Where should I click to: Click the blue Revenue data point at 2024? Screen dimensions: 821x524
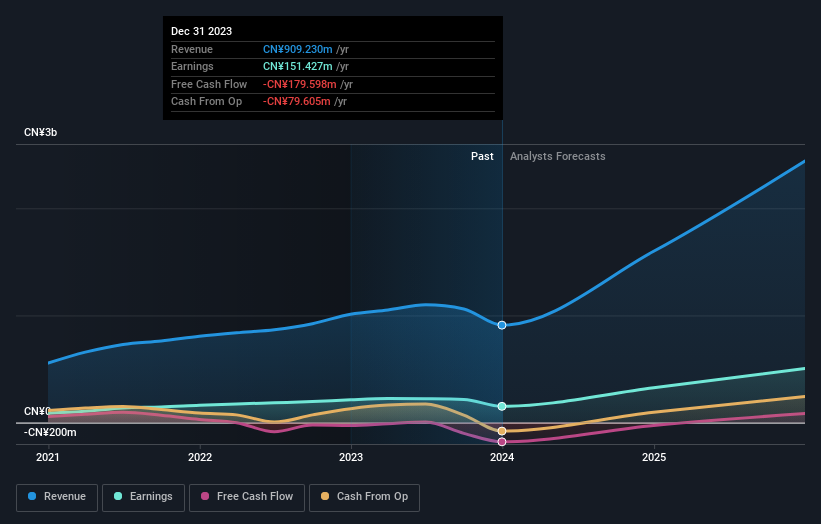point(502,325)
